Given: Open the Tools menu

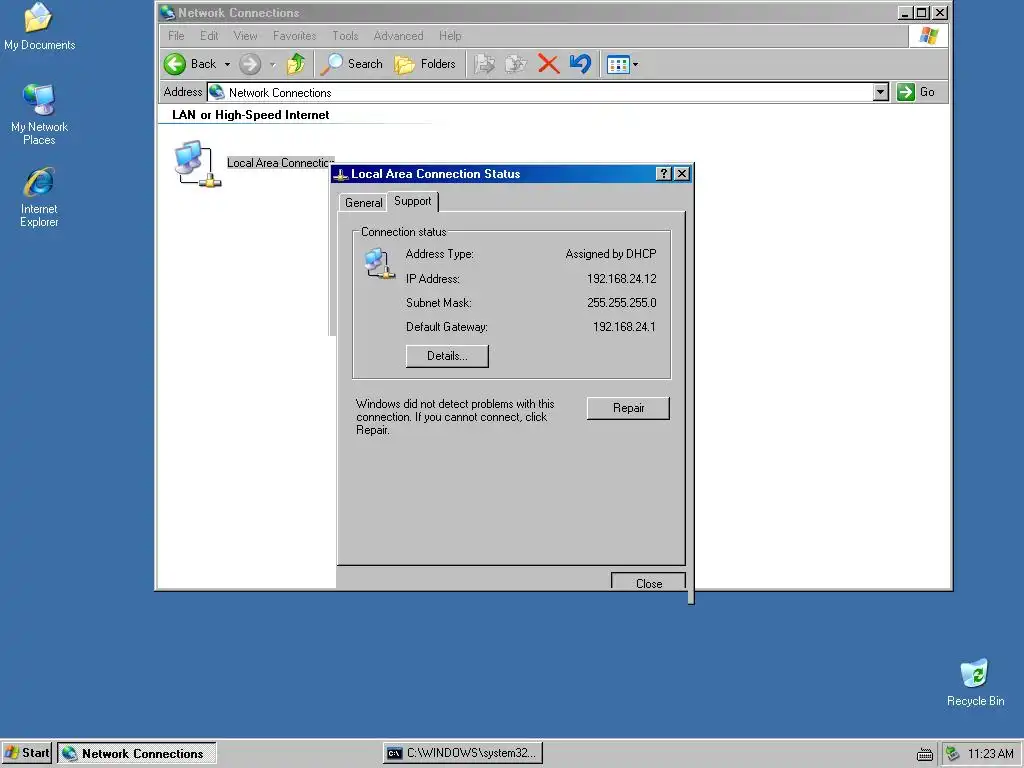Looking at the screenshot, I should (x=345, y=36).
